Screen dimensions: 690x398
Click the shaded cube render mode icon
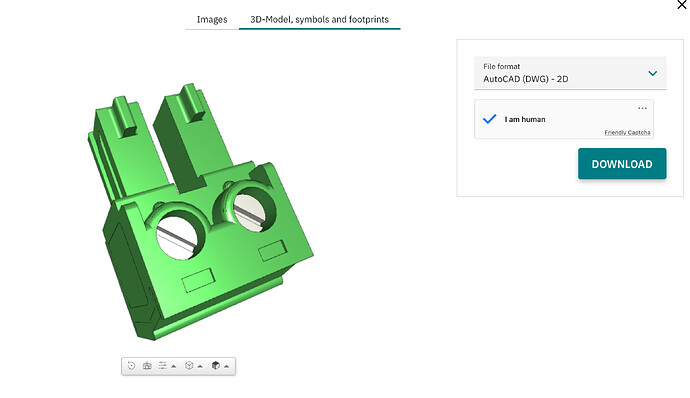(x=216, y=365)
